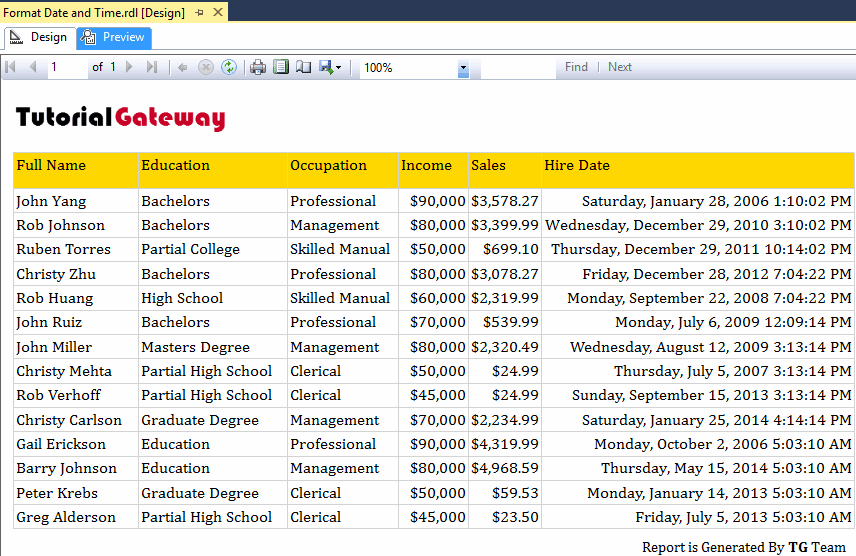The width and height of the screenshot is (856, 556).
Task: Select the John Yang name cell
Action: coord(76,201)
